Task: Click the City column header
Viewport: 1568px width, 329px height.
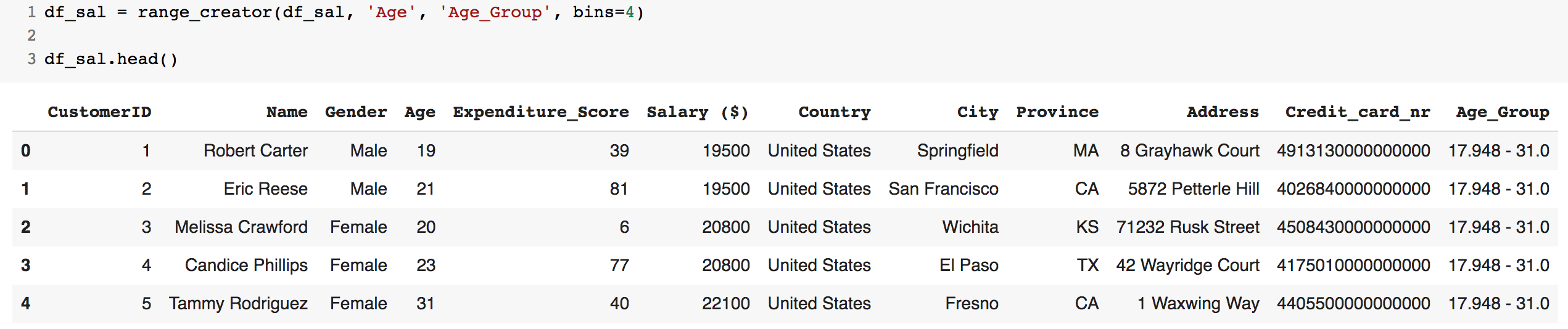Action: coord(978,112)
